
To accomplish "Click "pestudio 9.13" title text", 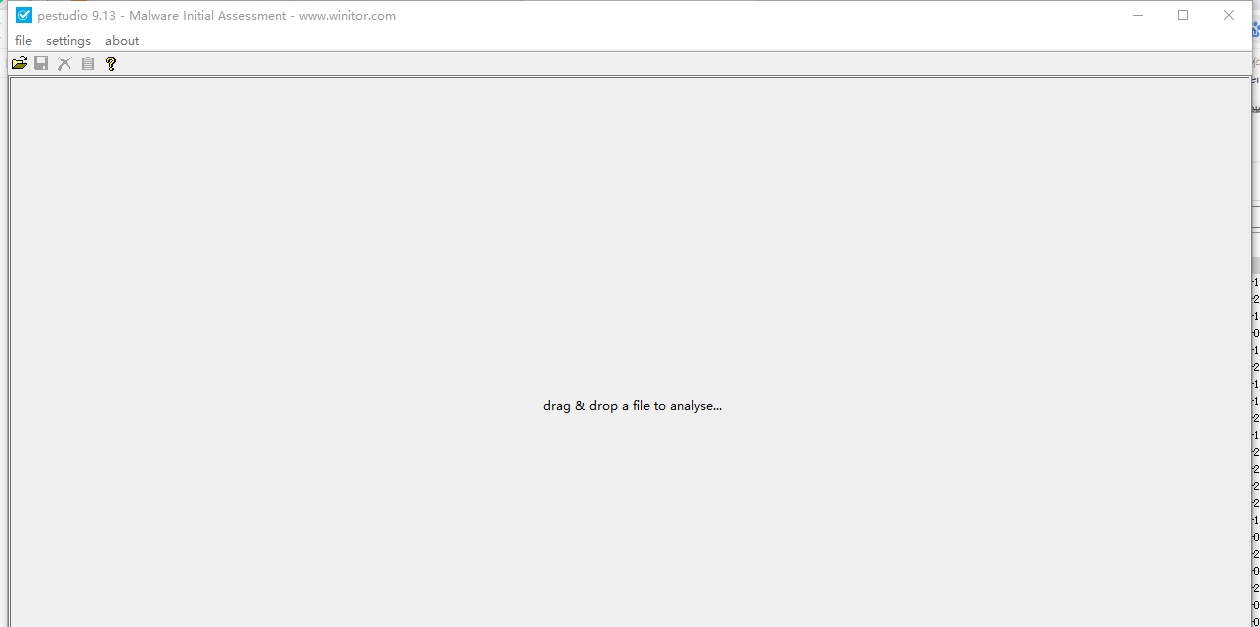I will (x=77, y=16).
